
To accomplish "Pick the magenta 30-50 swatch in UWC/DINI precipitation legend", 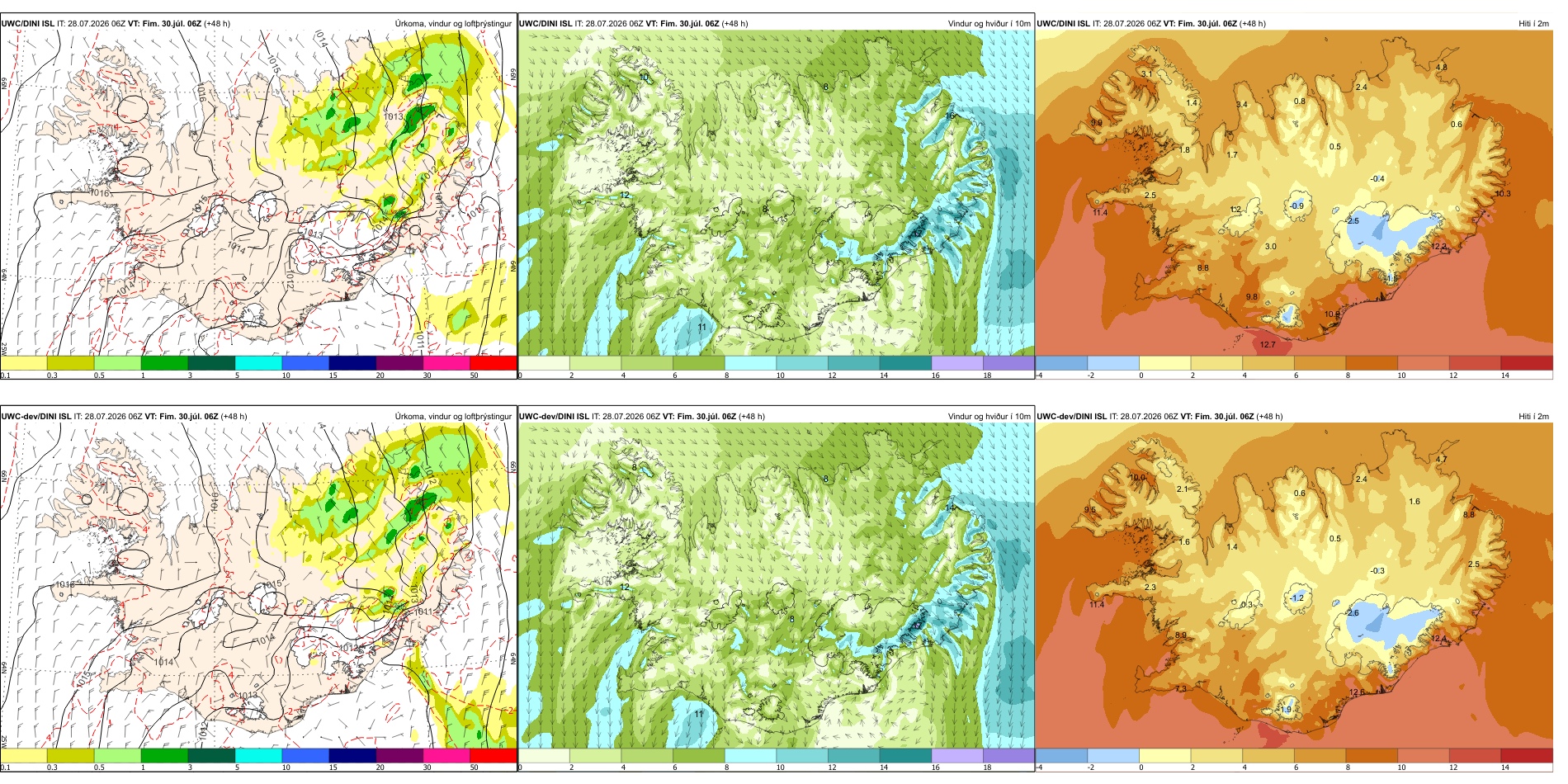I will click(x=446, y=363).
